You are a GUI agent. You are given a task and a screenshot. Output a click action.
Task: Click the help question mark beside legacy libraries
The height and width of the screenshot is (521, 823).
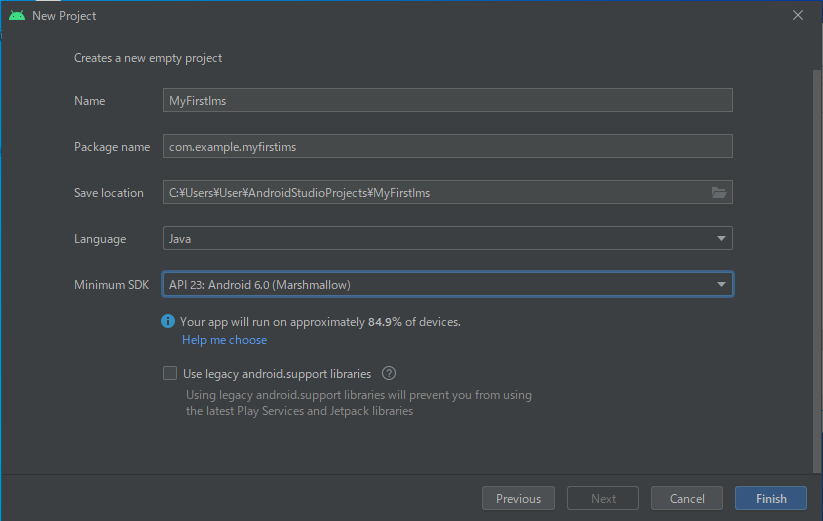click(x=389, y=374)
